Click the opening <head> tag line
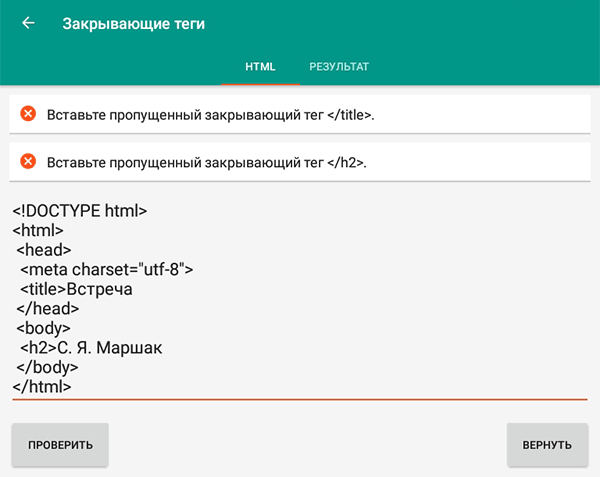 (x=44, y=250)
